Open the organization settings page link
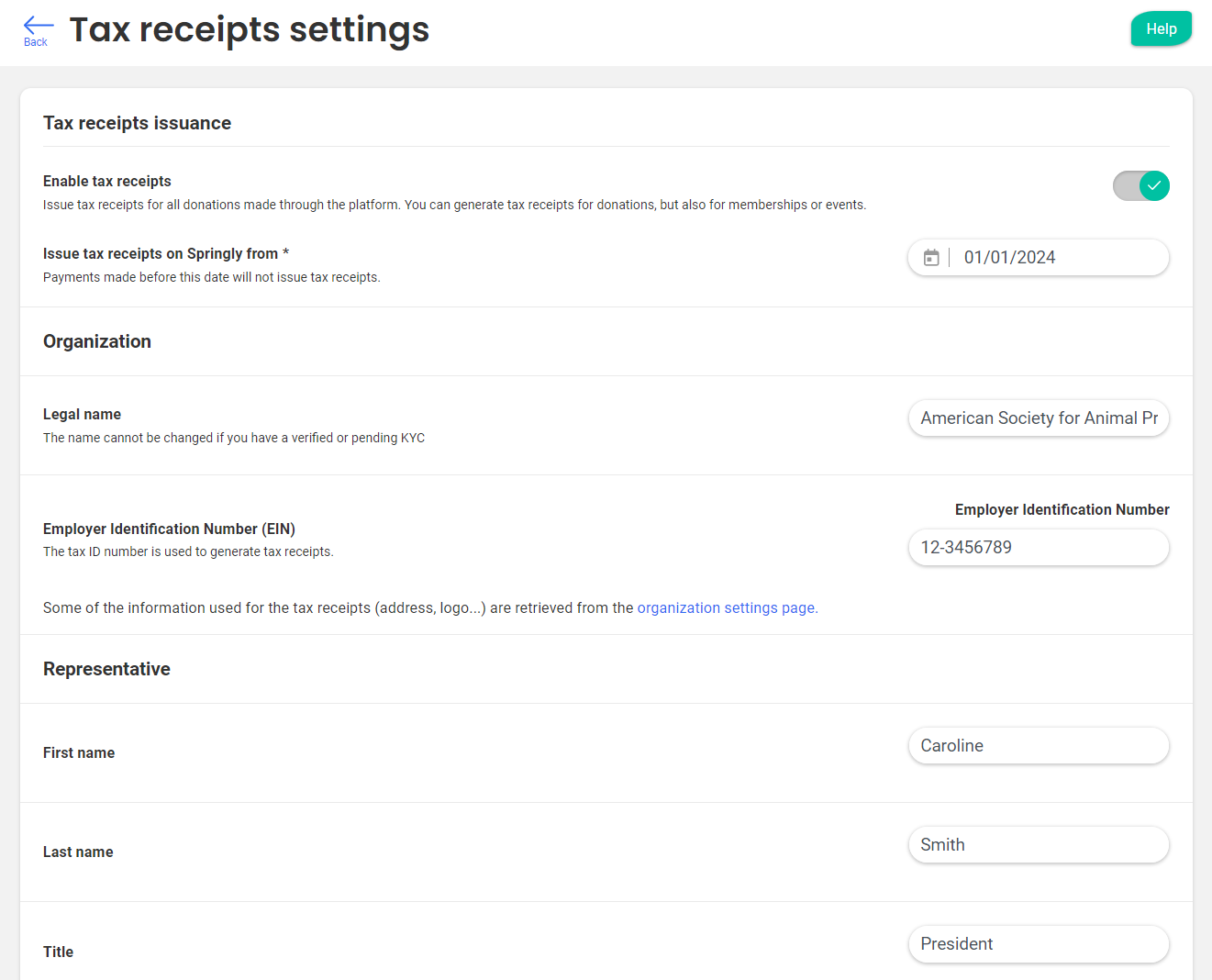This screenshot has width=1212, height=980. click(x=727, y=607)
